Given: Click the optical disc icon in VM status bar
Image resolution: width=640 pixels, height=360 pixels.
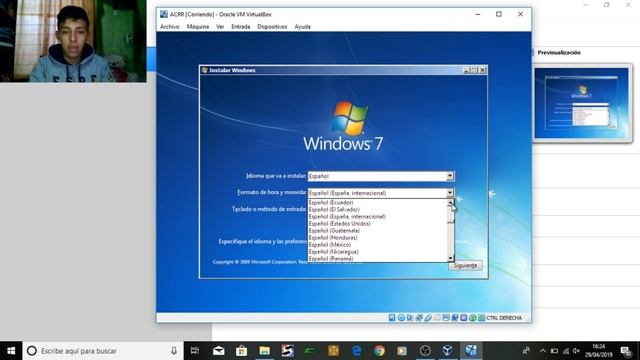Looking at the screenshot, I should (x=401, y=318).
